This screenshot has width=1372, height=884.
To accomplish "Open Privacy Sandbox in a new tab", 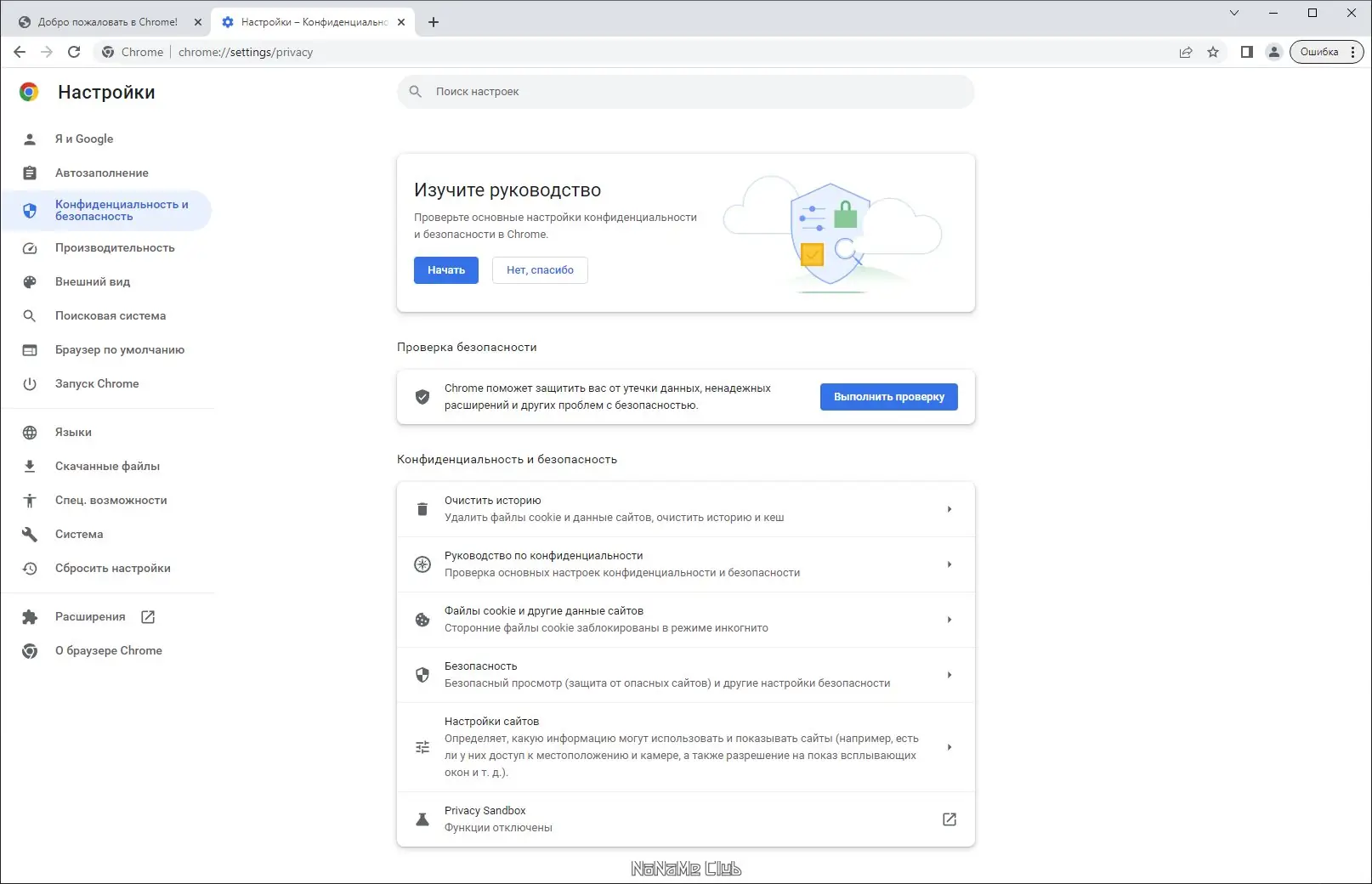I will tap(950, 819).
